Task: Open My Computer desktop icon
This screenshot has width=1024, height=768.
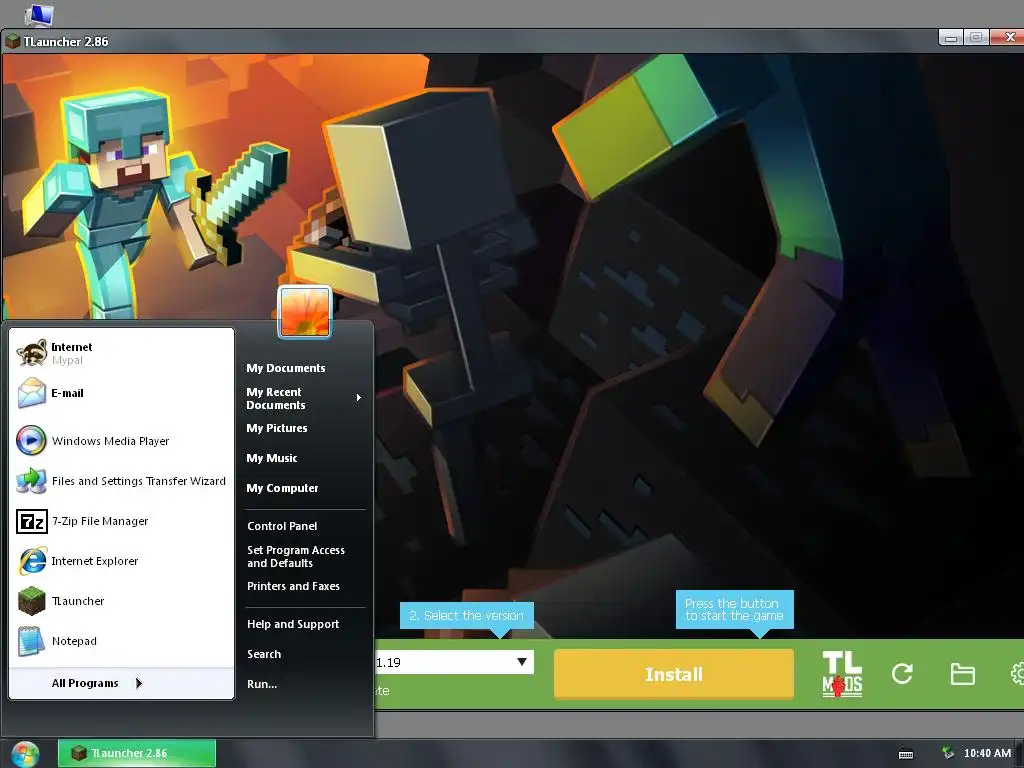Action: point(38,14)
